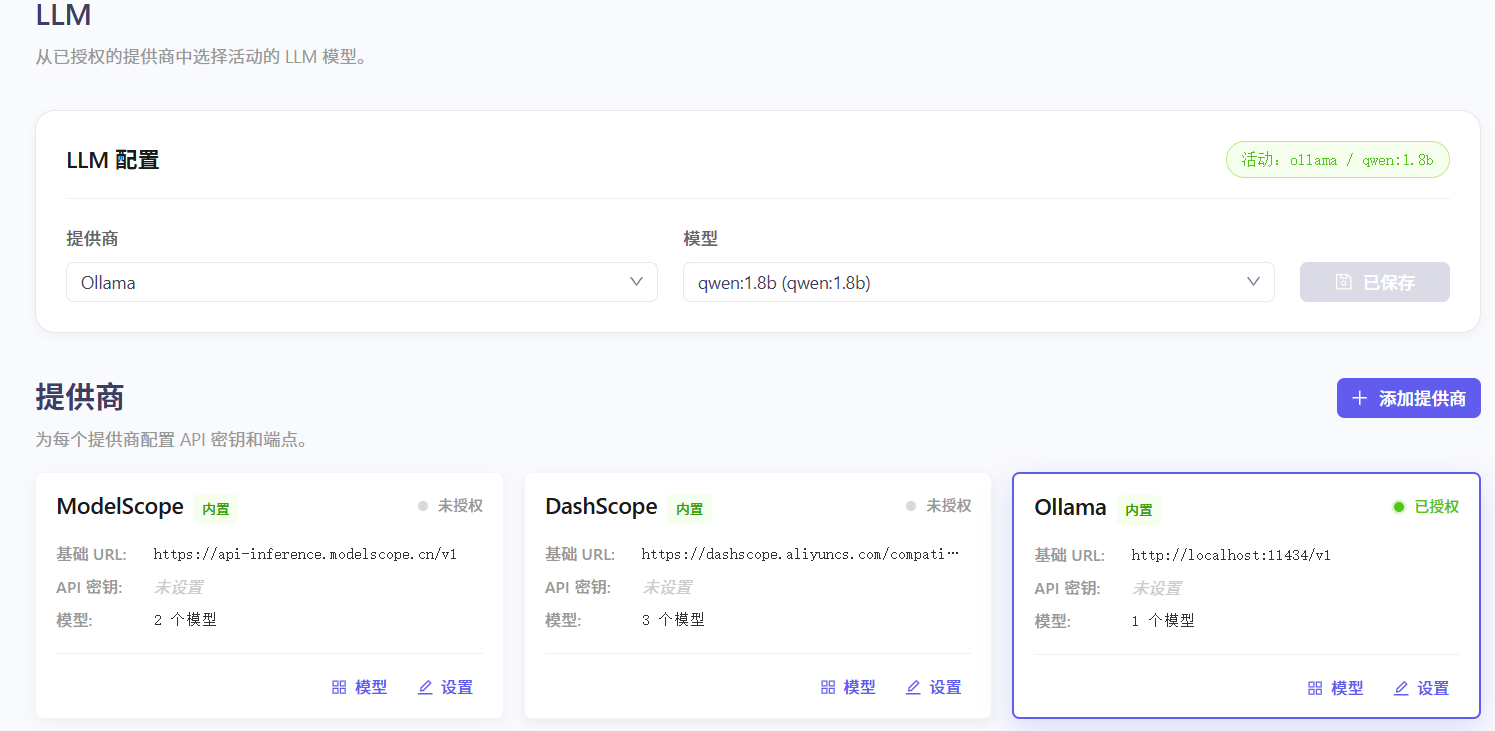Image resolution: width=1495 pixels, height=731 pixels.
Task: Expand the 模型 qwen:1.8b dropdown
Action: (x=977, y=282)
